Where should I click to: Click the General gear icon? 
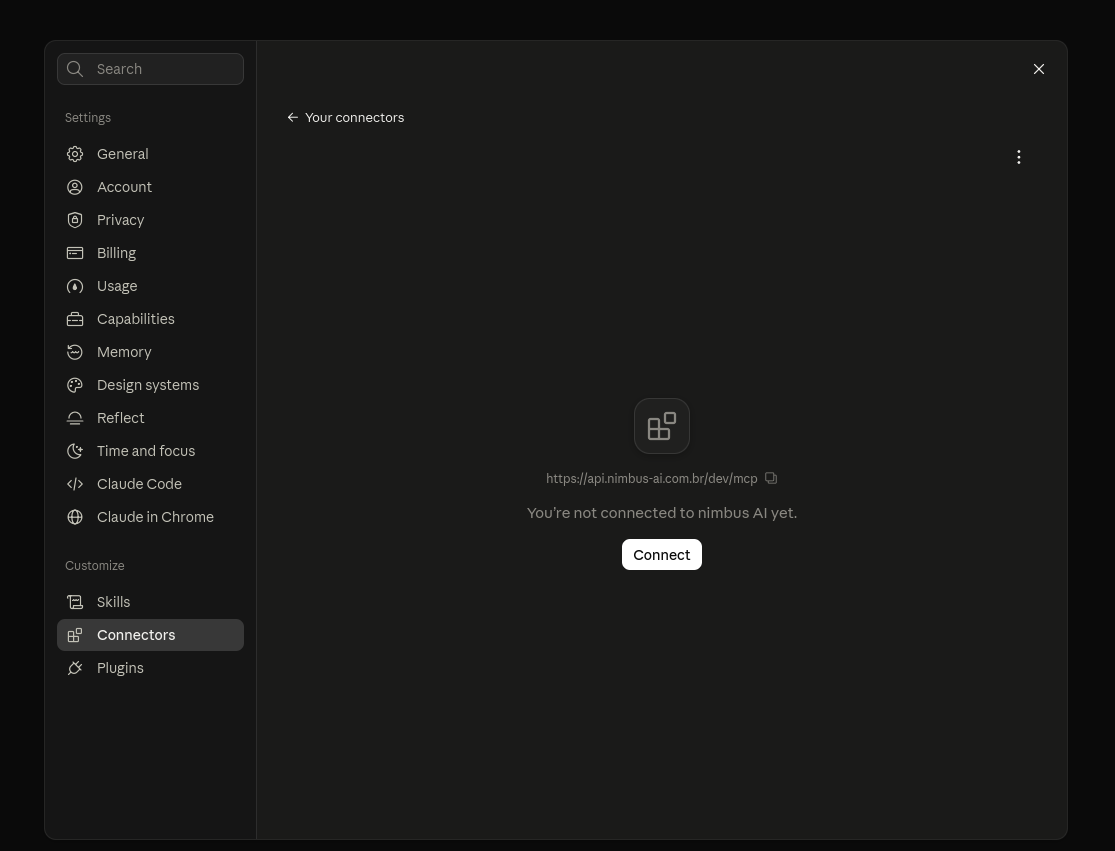coord(75,154)
